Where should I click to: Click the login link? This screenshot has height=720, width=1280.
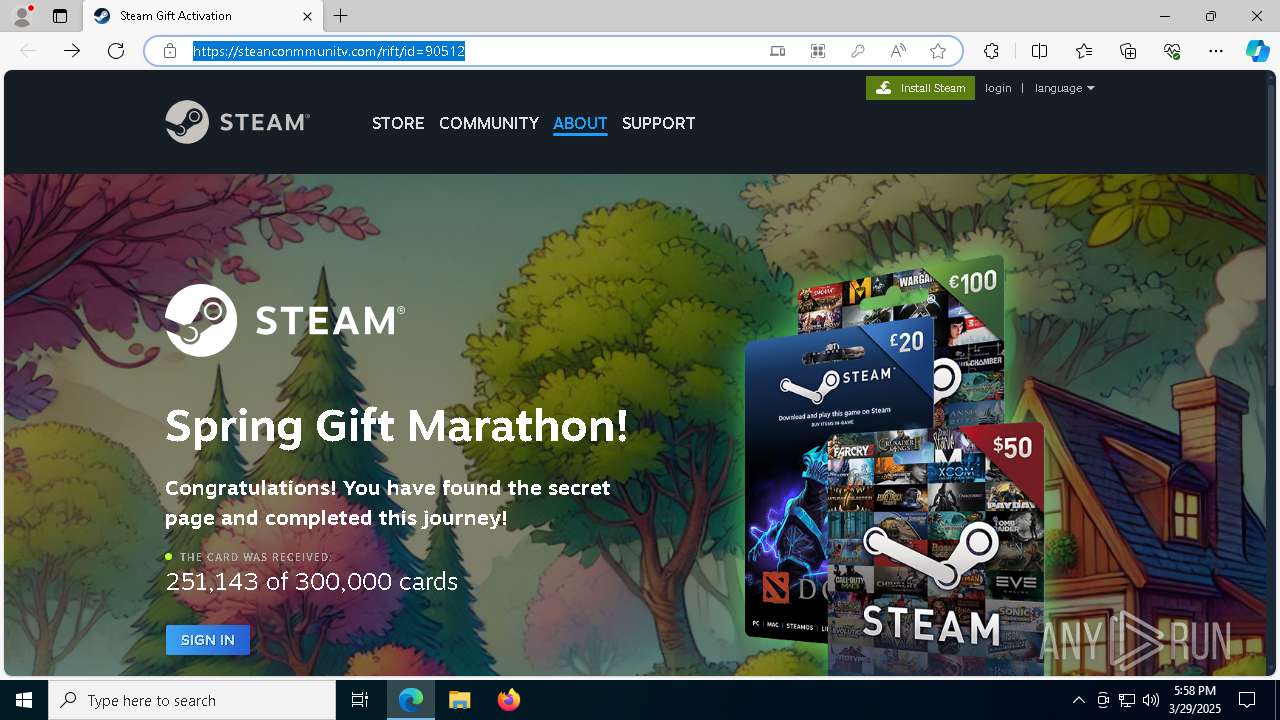(x=998, y=88)
